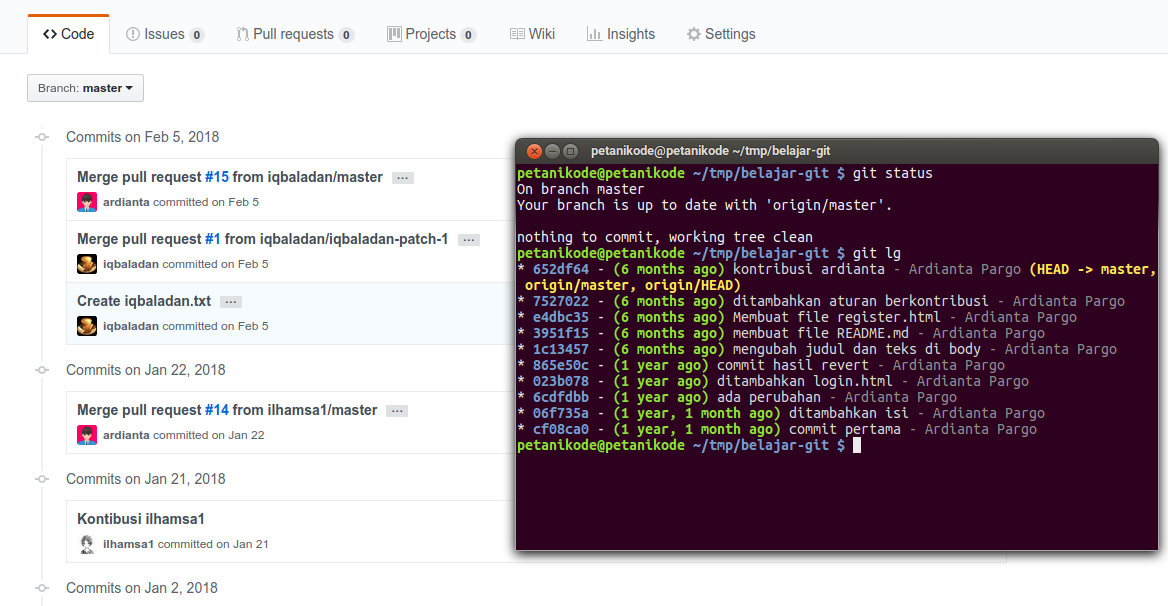Click the Pull requests count badge
1168x606 pixels.
click(346, 35)
